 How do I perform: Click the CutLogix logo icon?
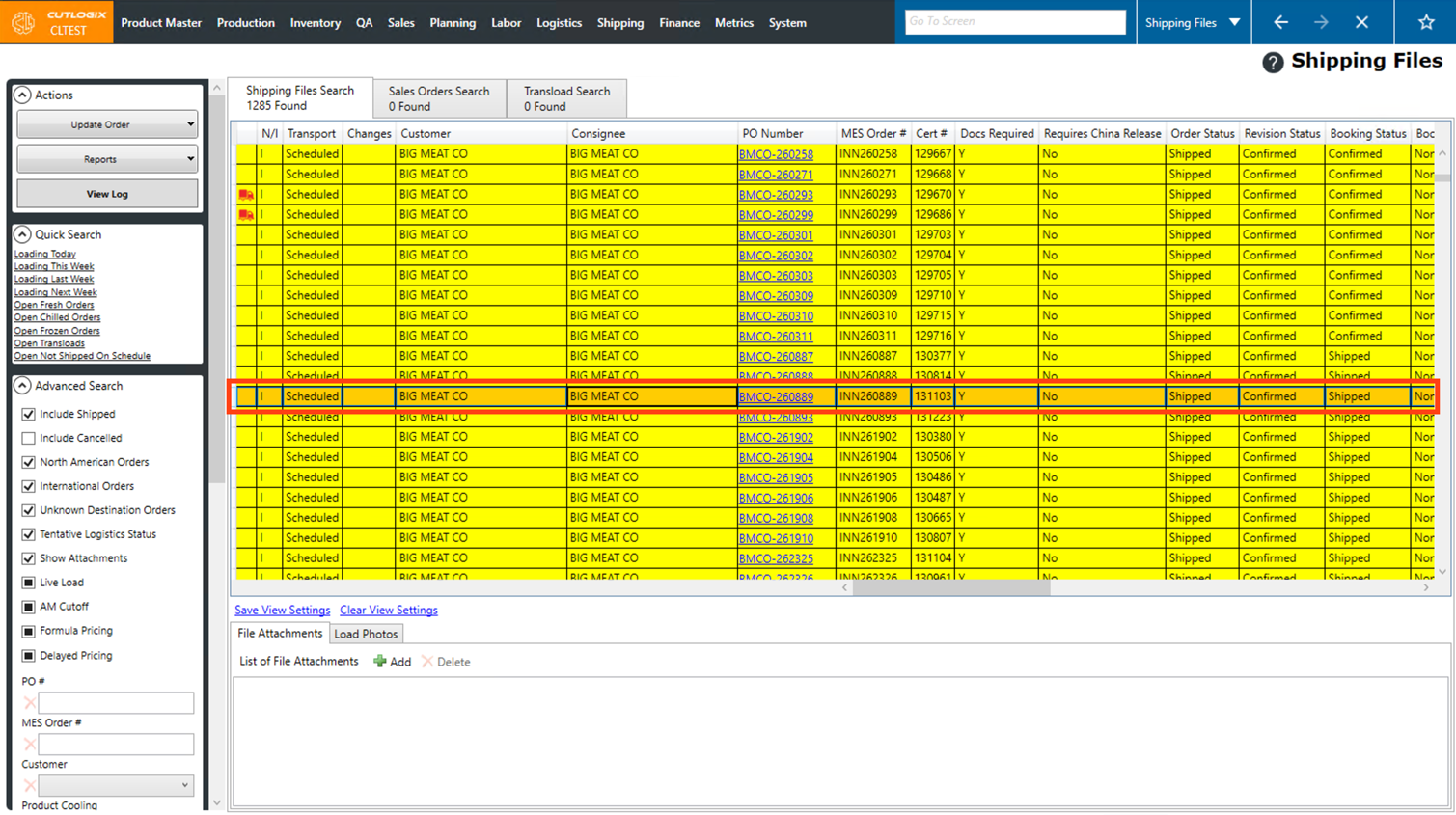[x=23, y=22]
